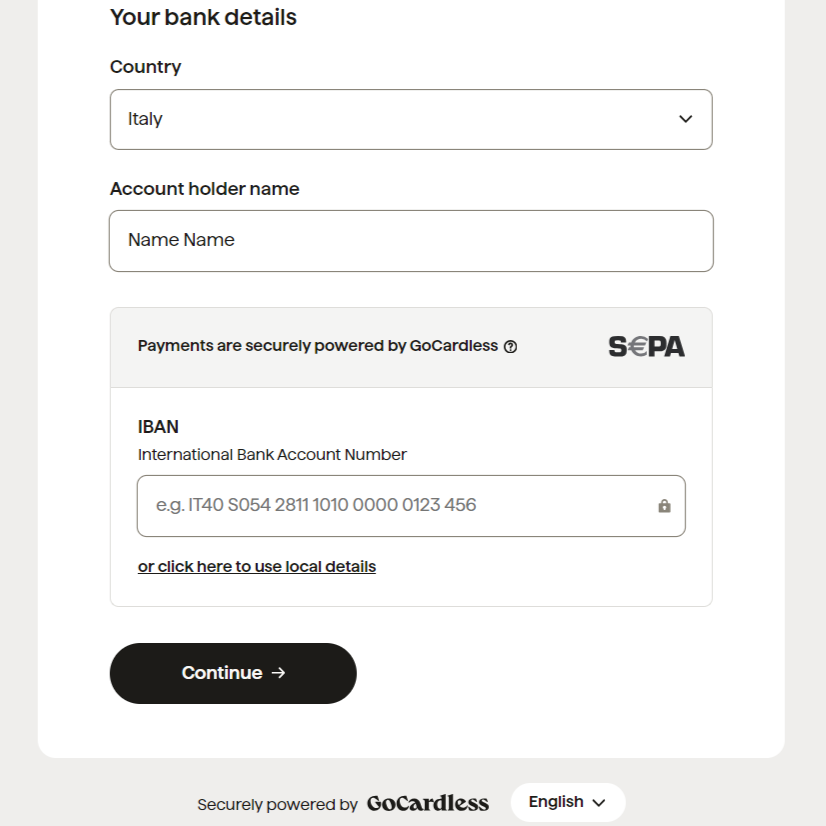
Task: Click the "use local details" link
Action: (x=257, y=567)
